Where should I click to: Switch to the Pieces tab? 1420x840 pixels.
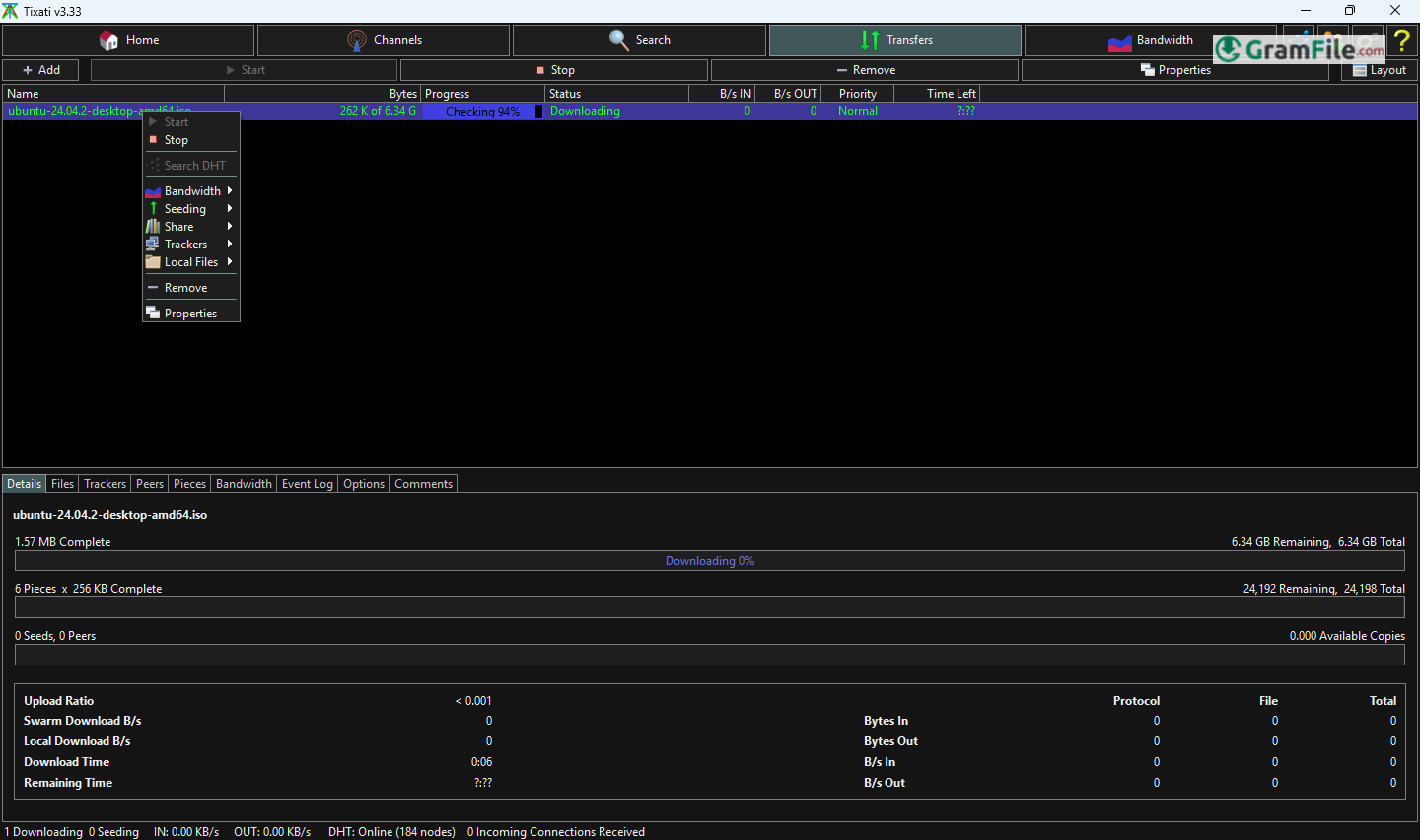[189, 484]
